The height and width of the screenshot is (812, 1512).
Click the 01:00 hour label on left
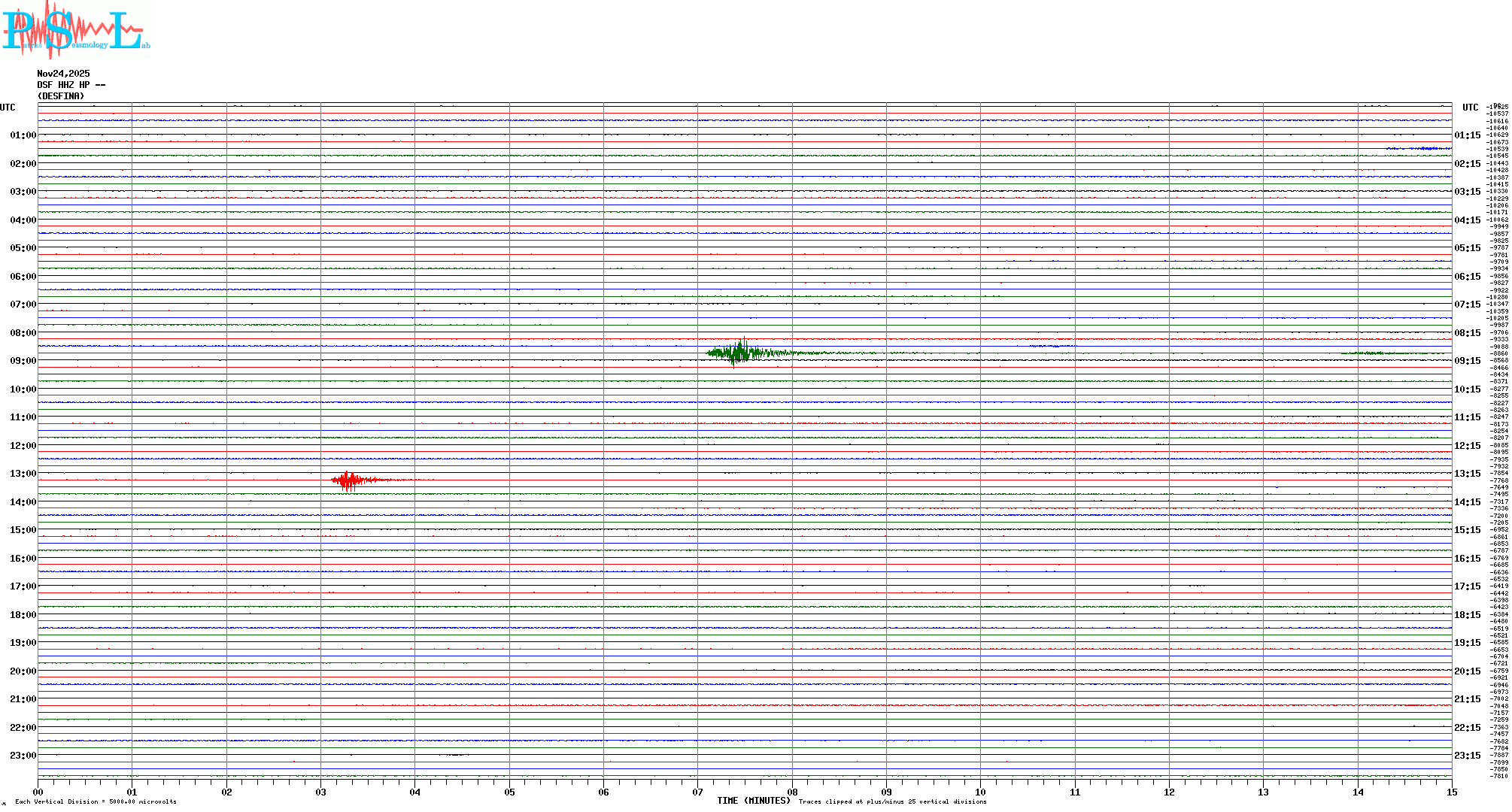tap(23, 135)
